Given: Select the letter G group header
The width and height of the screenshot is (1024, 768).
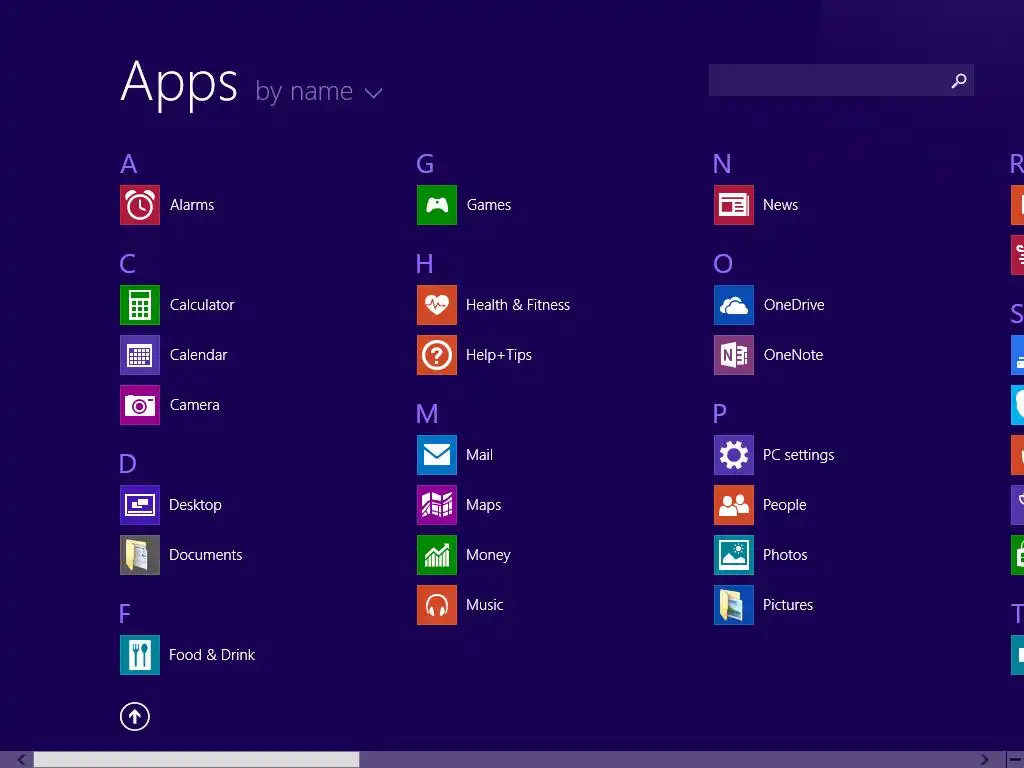Looking at the screenshot, I should (425, 164).
